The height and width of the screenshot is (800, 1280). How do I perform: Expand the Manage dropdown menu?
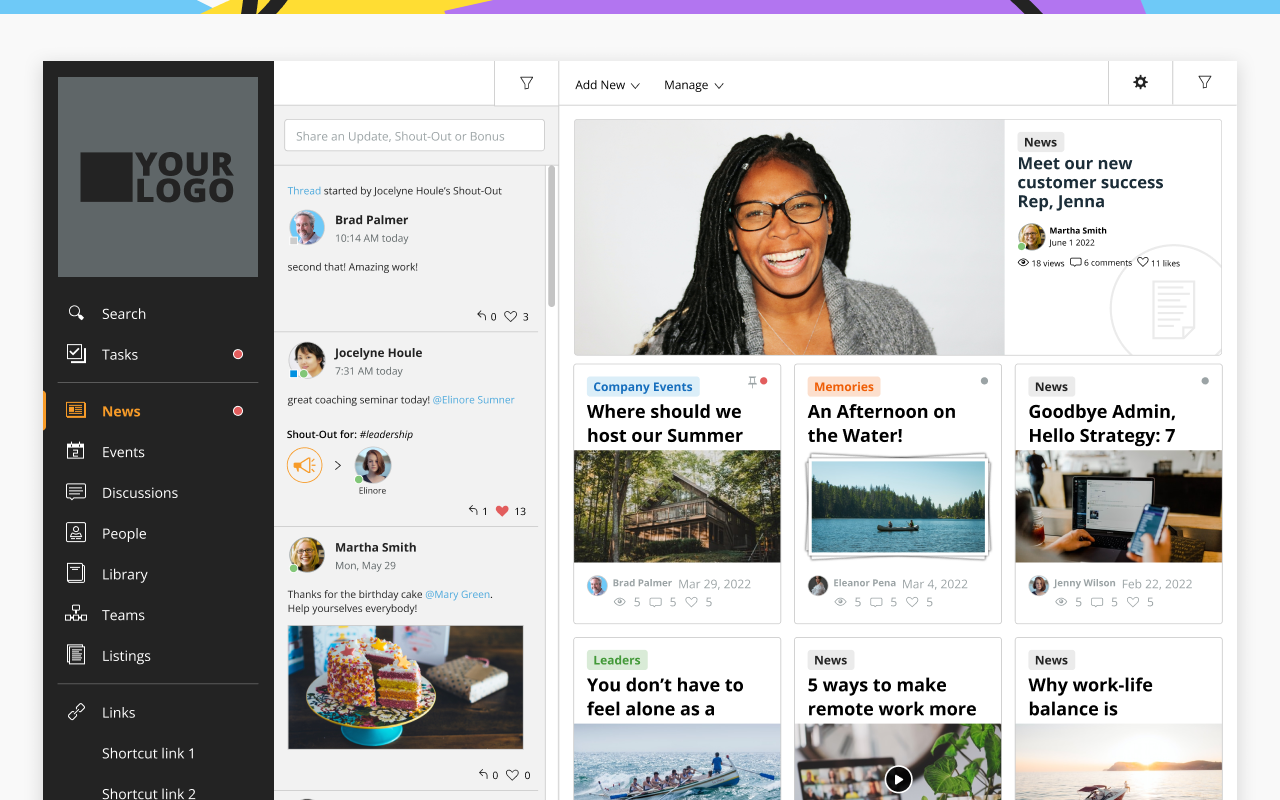pos(693,85)
